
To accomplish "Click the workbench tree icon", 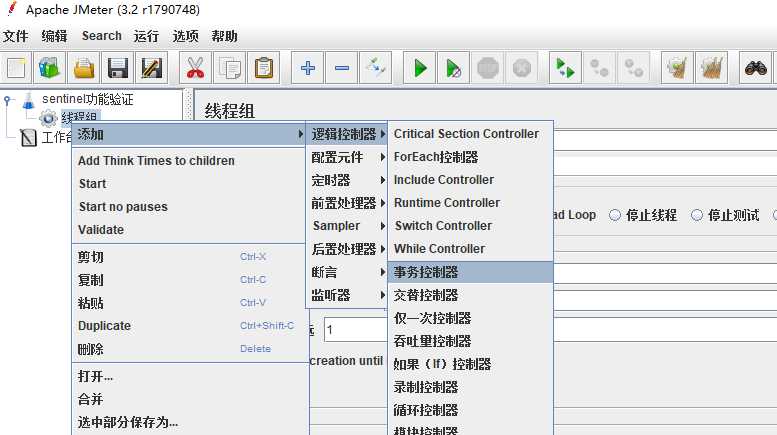I will tap(29, 137).
